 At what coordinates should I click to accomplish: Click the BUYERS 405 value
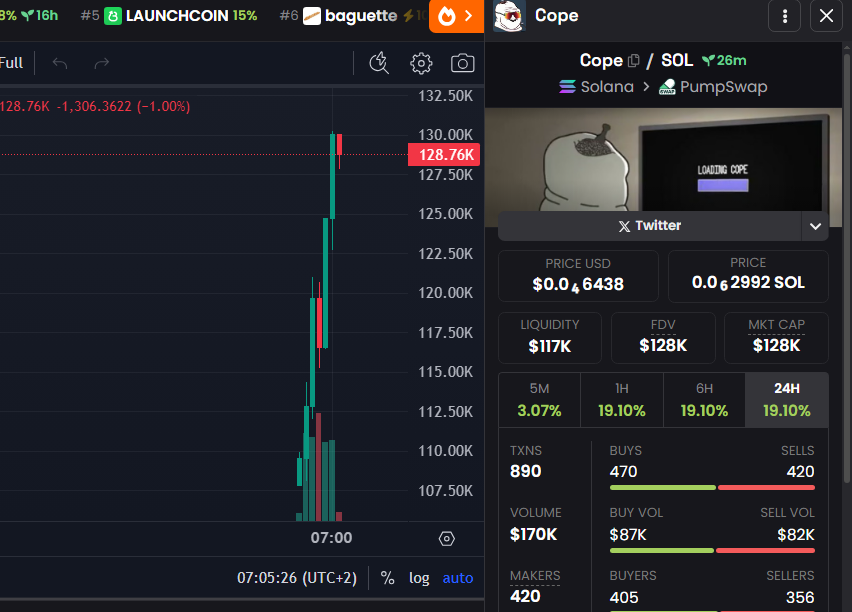pos(624,598)
